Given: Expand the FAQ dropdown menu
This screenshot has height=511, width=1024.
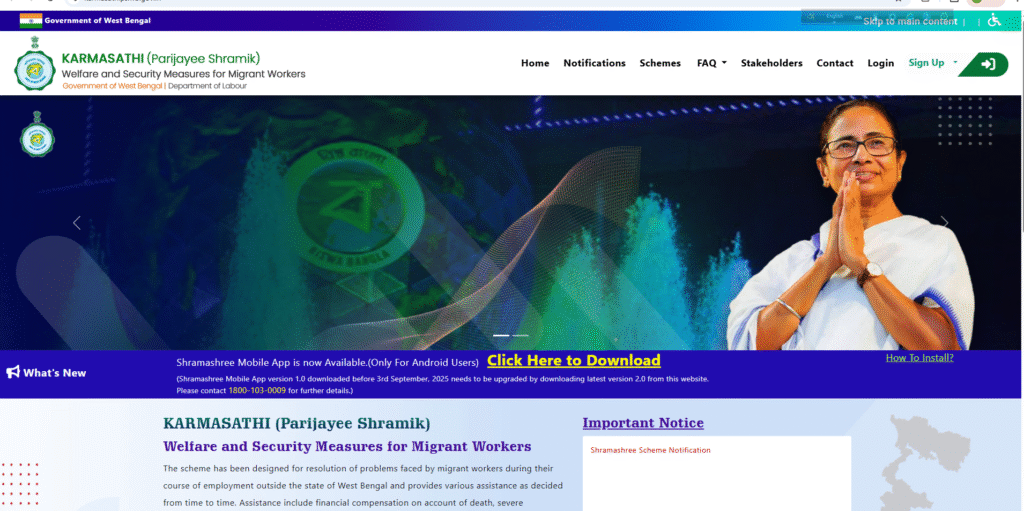Looking at the screenshot, I should (712, 63).
